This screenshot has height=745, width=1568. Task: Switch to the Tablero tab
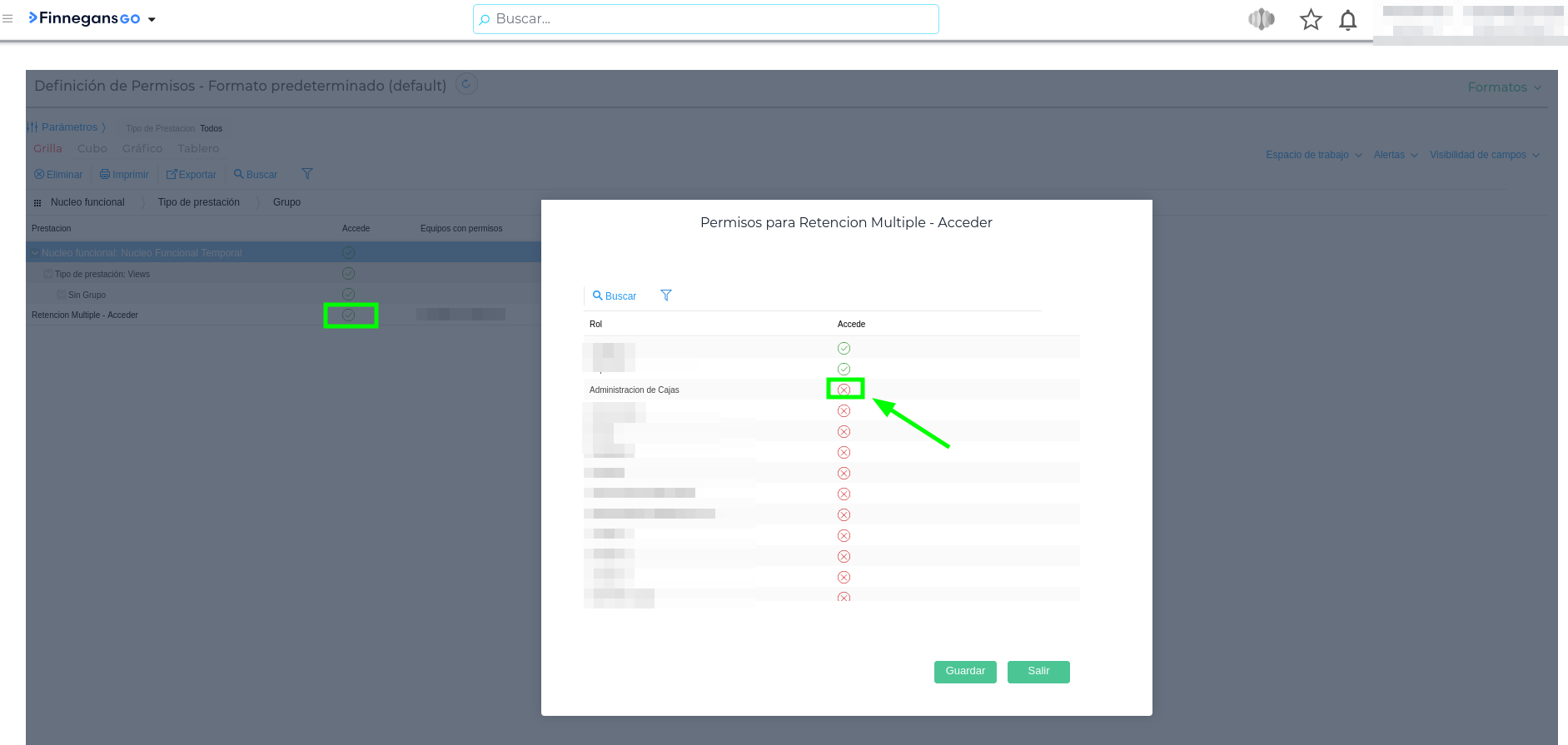pos(198,149)
